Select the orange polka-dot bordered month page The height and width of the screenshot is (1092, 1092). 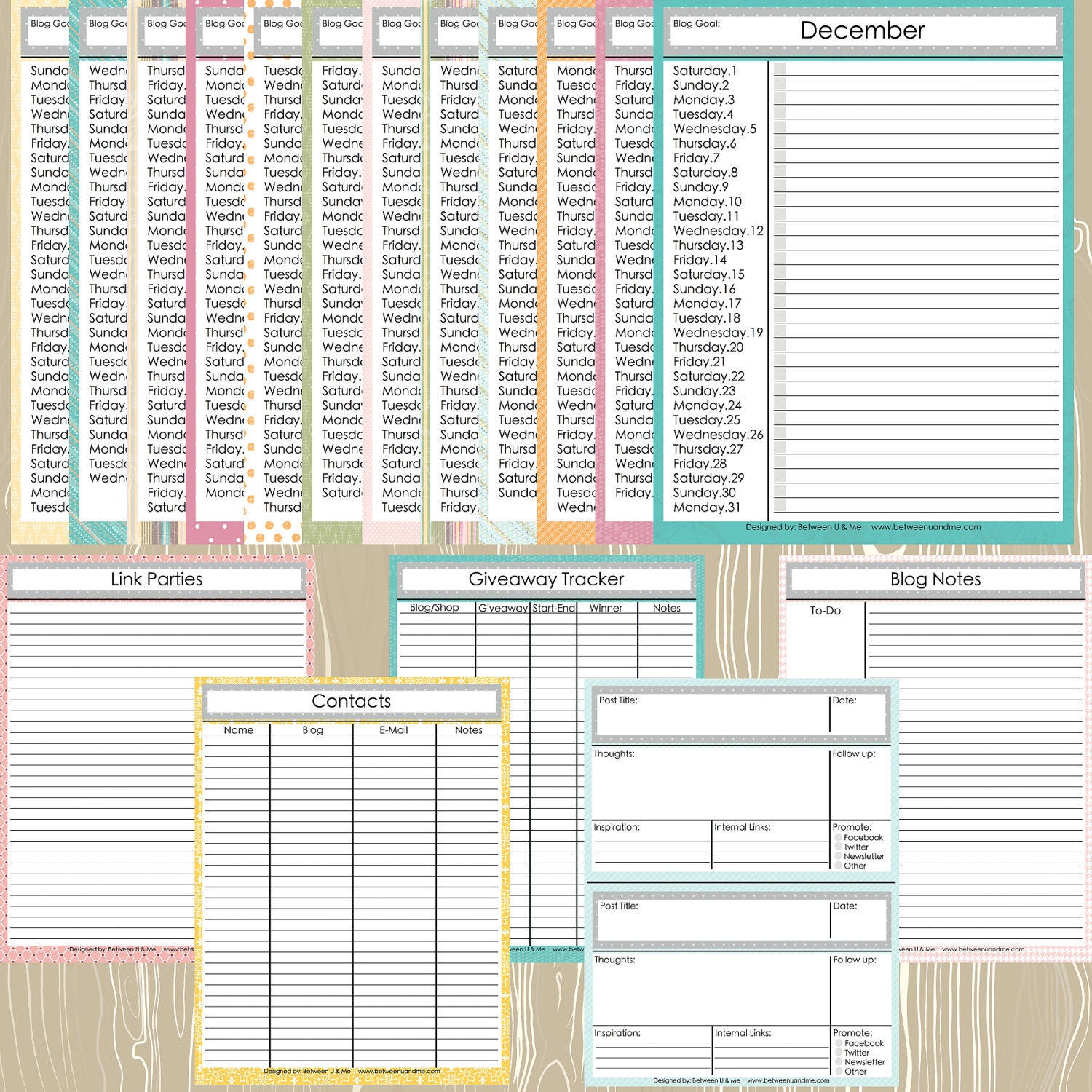click(x=273, y=273)
